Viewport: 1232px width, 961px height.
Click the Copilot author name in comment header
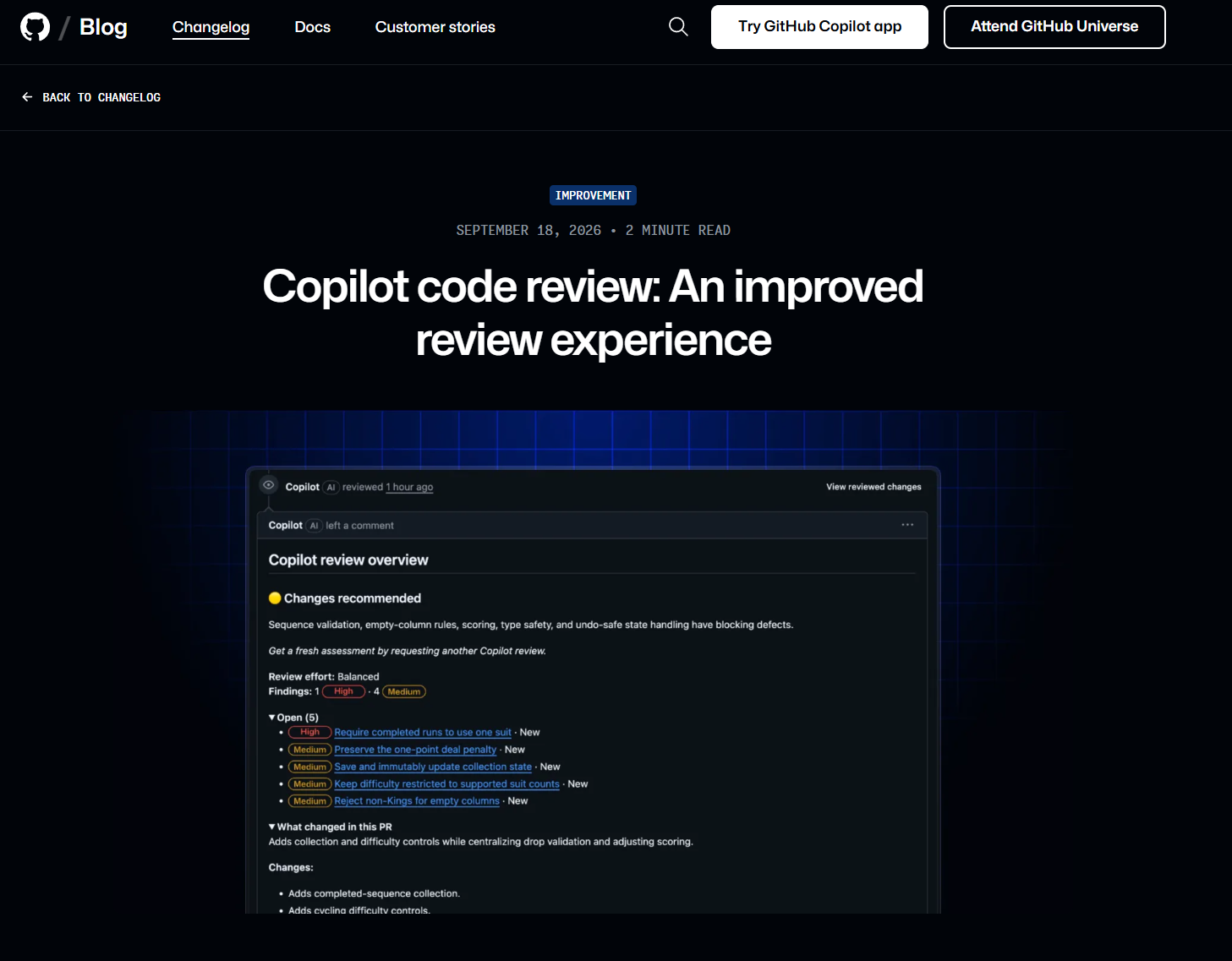285,525
